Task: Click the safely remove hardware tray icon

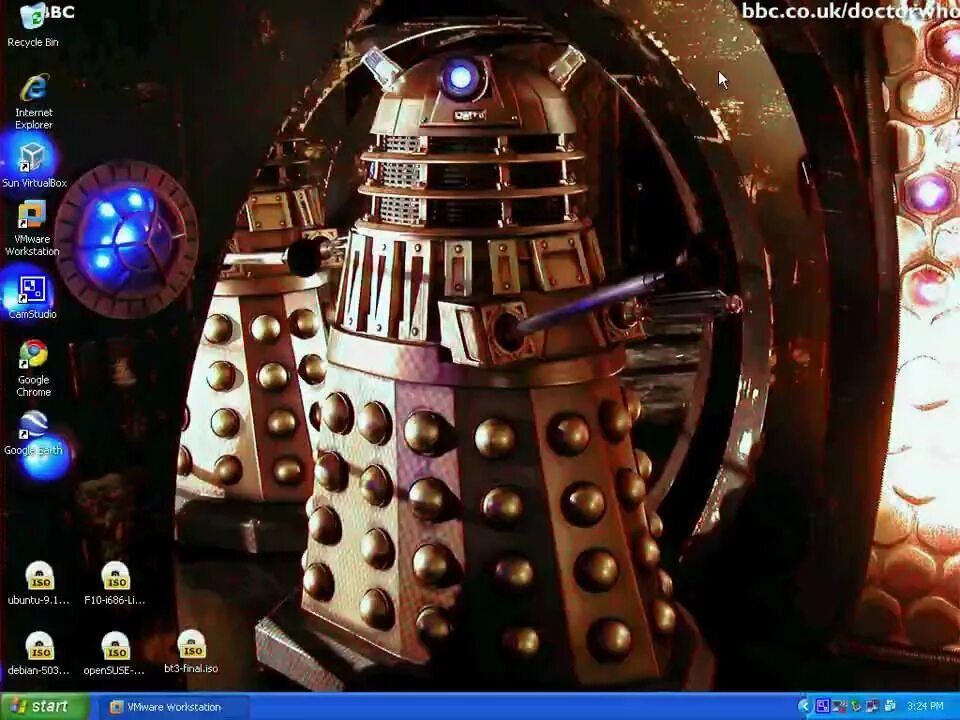Action: [x=856, y=707]
